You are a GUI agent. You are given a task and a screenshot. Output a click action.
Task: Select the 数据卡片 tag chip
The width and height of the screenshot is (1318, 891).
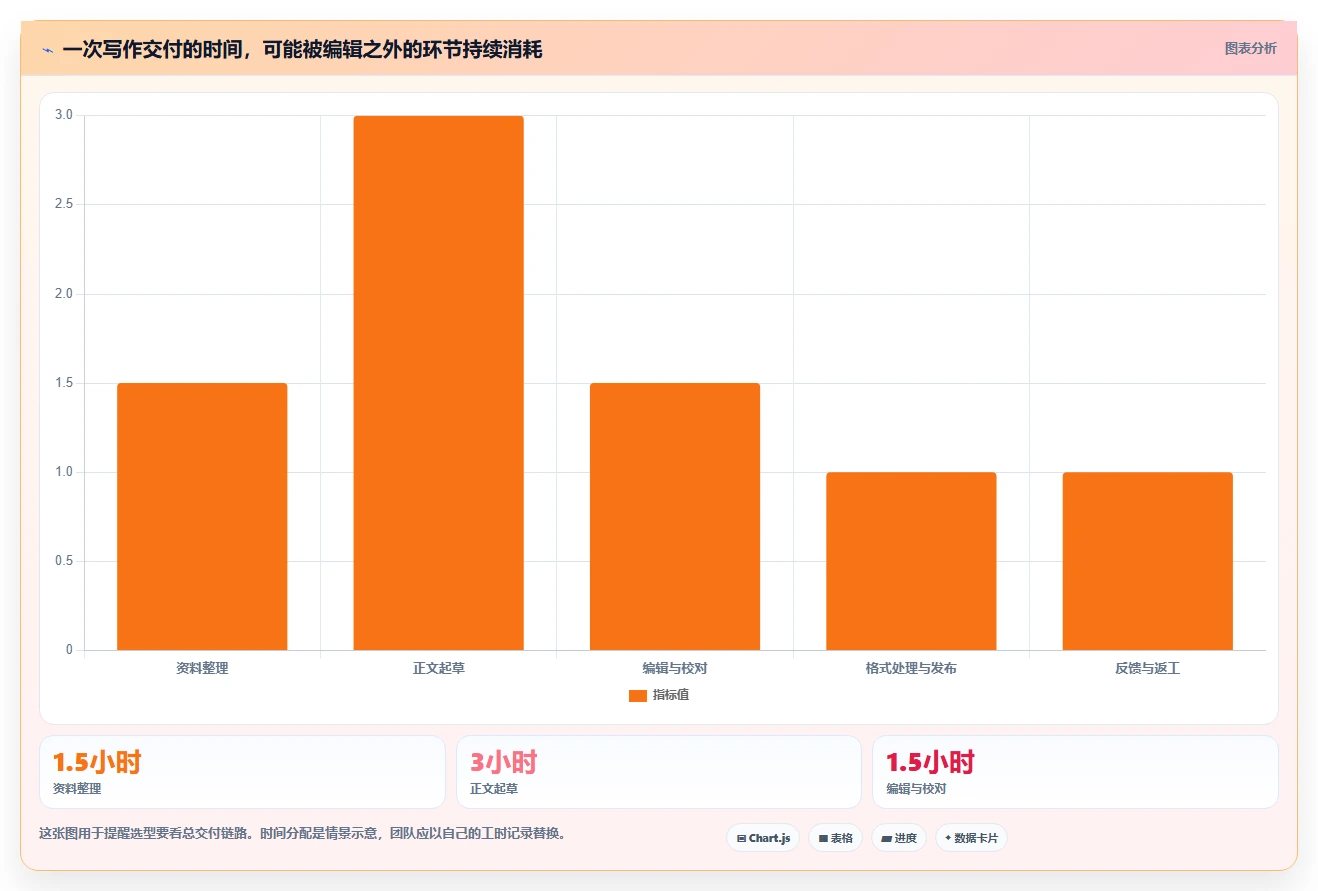[971, 838]
